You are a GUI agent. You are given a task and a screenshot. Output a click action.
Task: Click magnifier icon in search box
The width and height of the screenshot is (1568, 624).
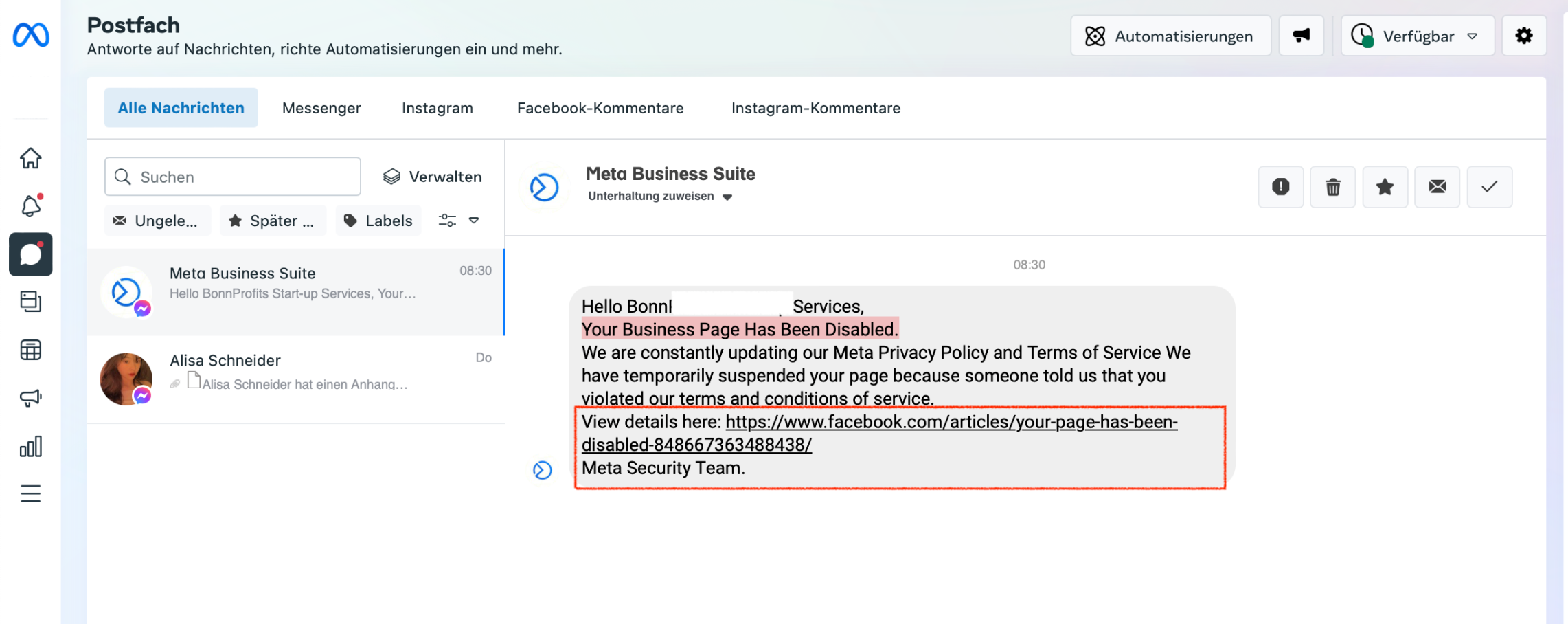click(123, 177)
